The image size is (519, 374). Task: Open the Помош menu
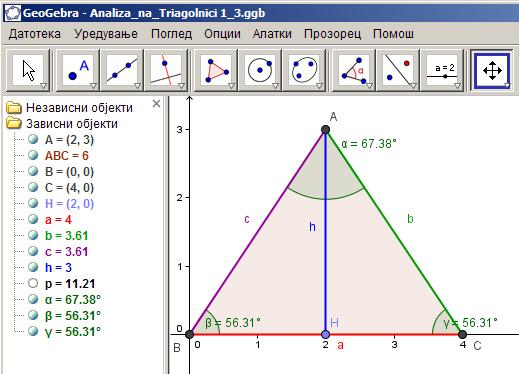(393, 34)
